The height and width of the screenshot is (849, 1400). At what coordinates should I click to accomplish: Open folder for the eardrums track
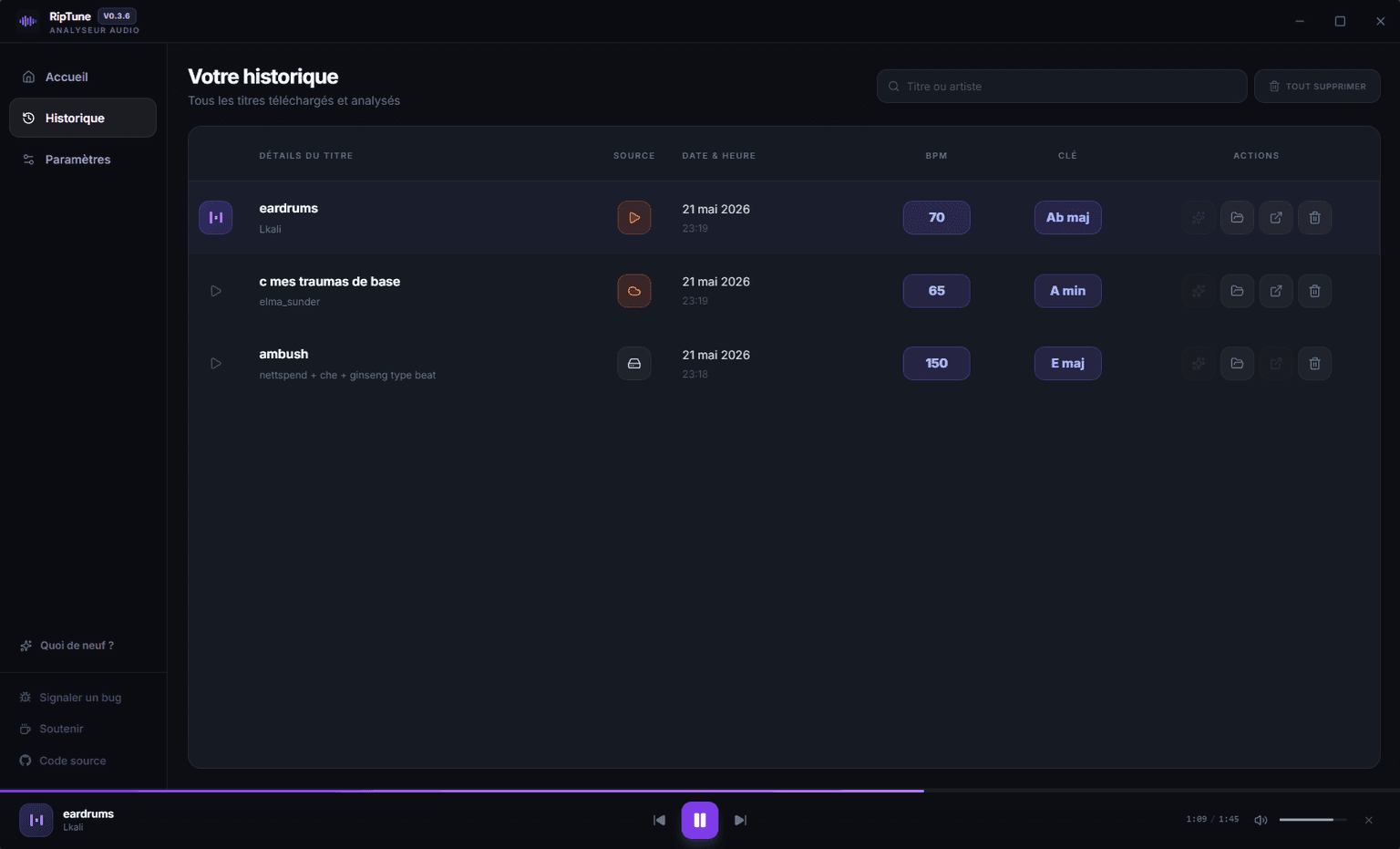point(1237,217)
